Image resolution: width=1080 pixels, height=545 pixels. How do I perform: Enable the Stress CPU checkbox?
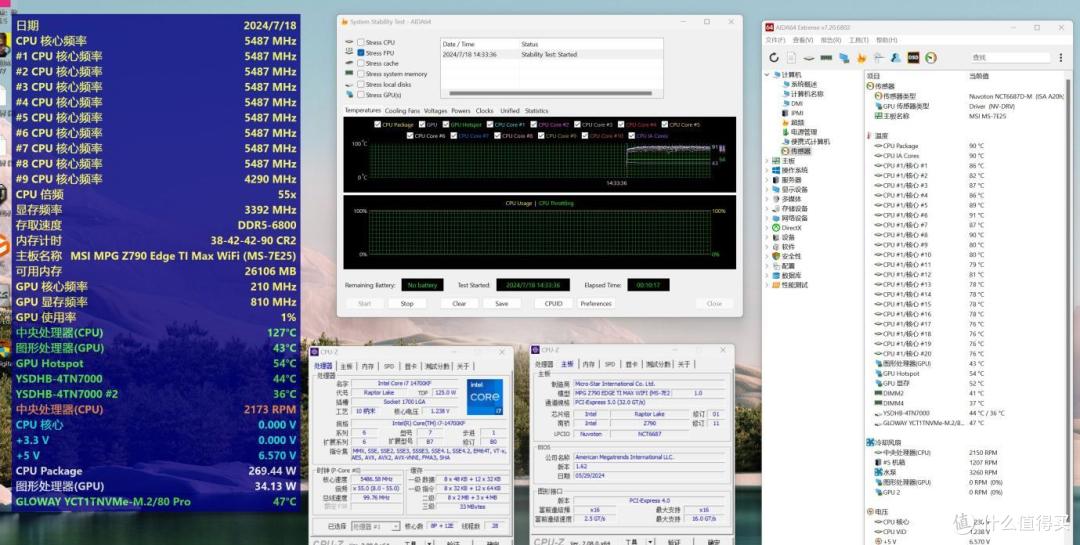coord(361,43)
